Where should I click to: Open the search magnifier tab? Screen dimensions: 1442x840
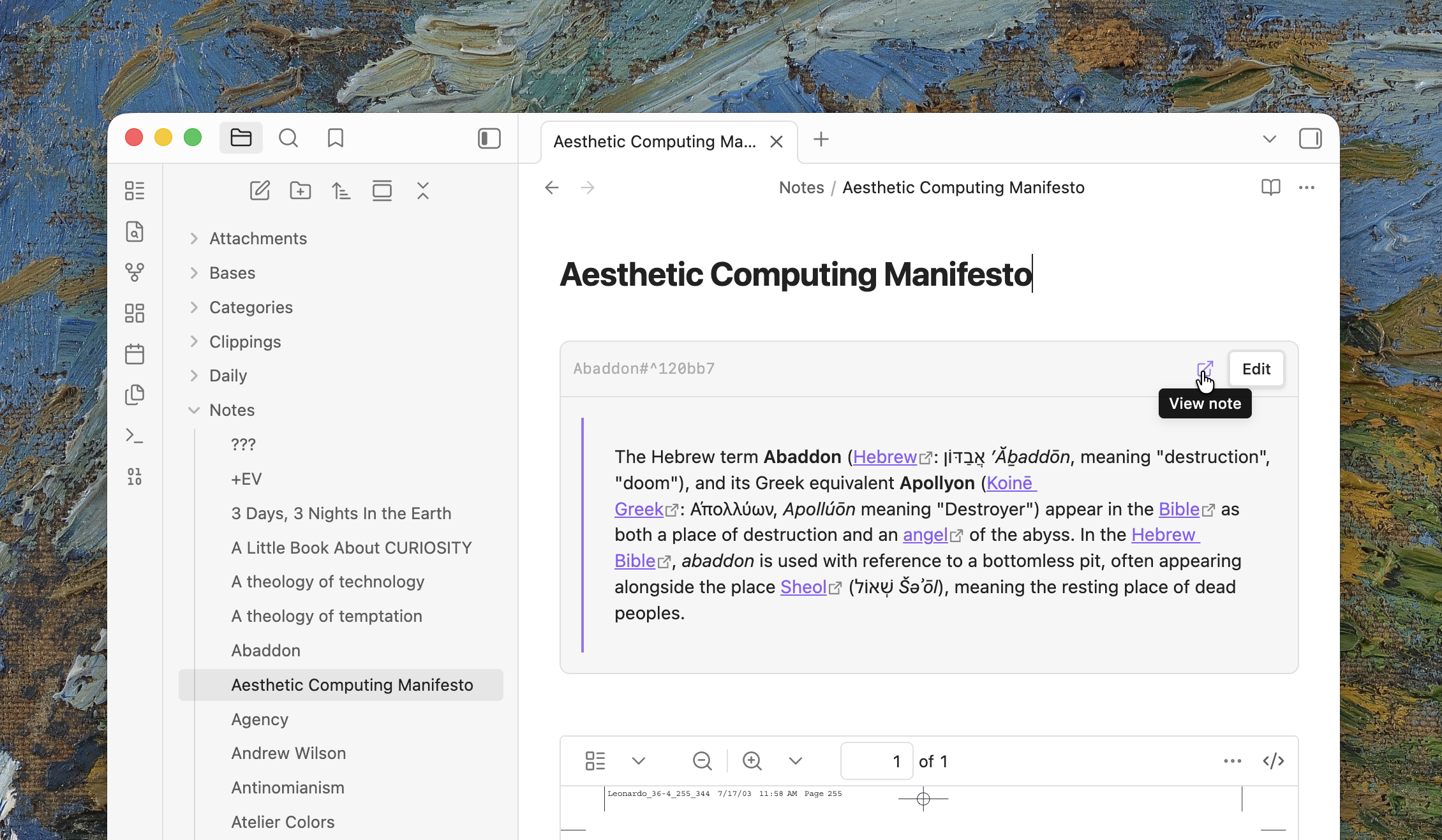pyautogui.click(x=288, y=138)
